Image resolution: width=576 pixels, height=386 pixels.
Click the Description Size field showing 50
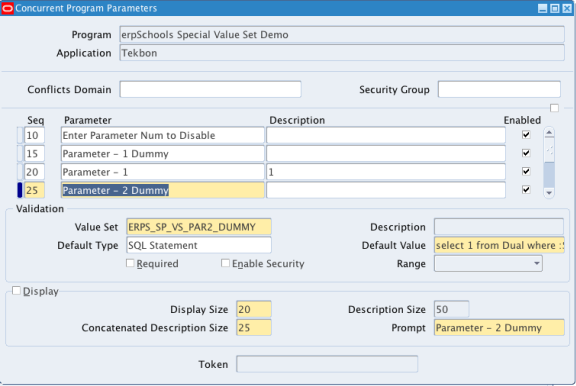point(451,309)
